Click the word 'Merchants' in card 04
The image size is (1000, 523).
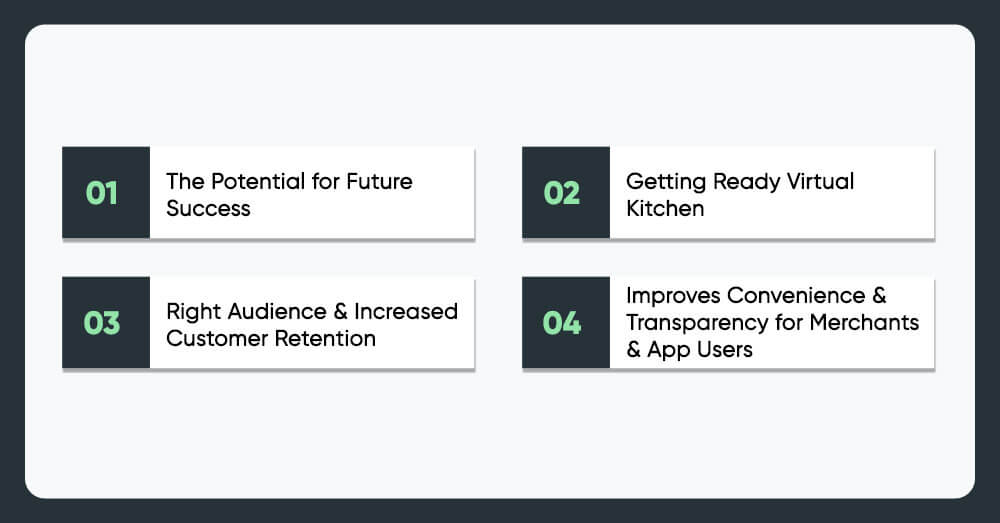pyautogui.click(x=864, y=322)
